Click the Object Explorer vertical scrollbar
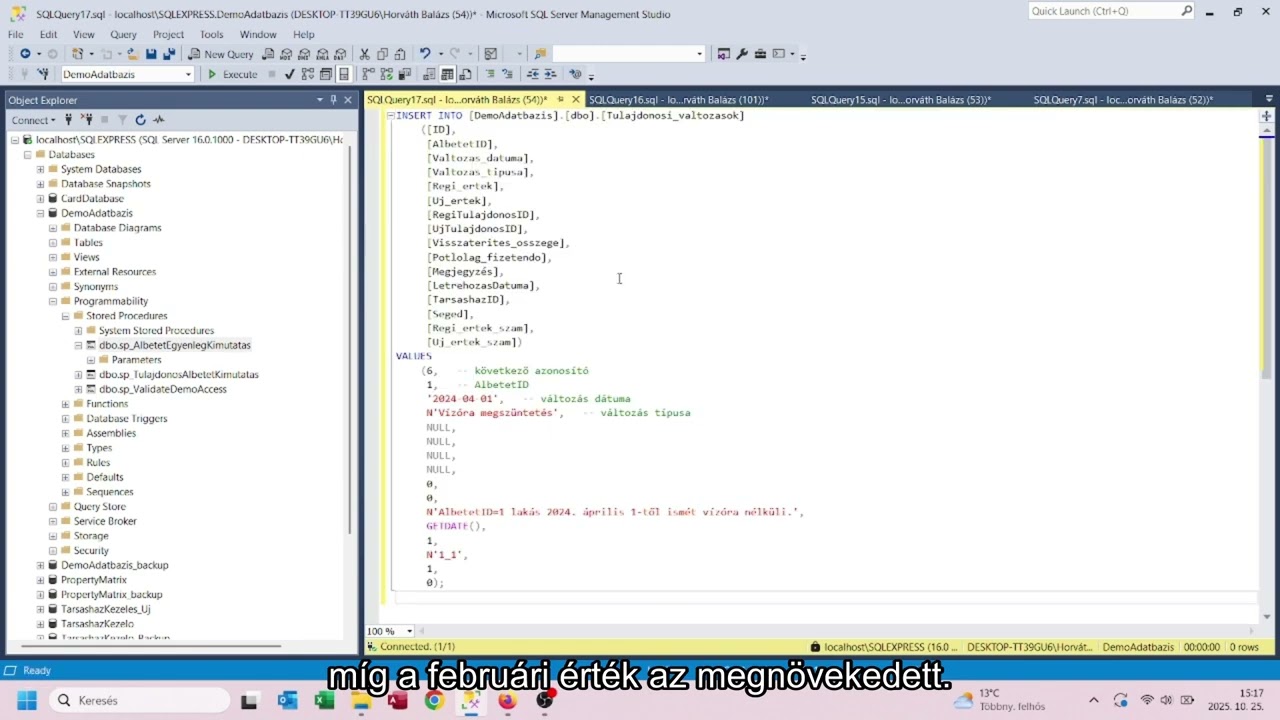The height and width of the screenshot is (720, 1280). [350, 340]
